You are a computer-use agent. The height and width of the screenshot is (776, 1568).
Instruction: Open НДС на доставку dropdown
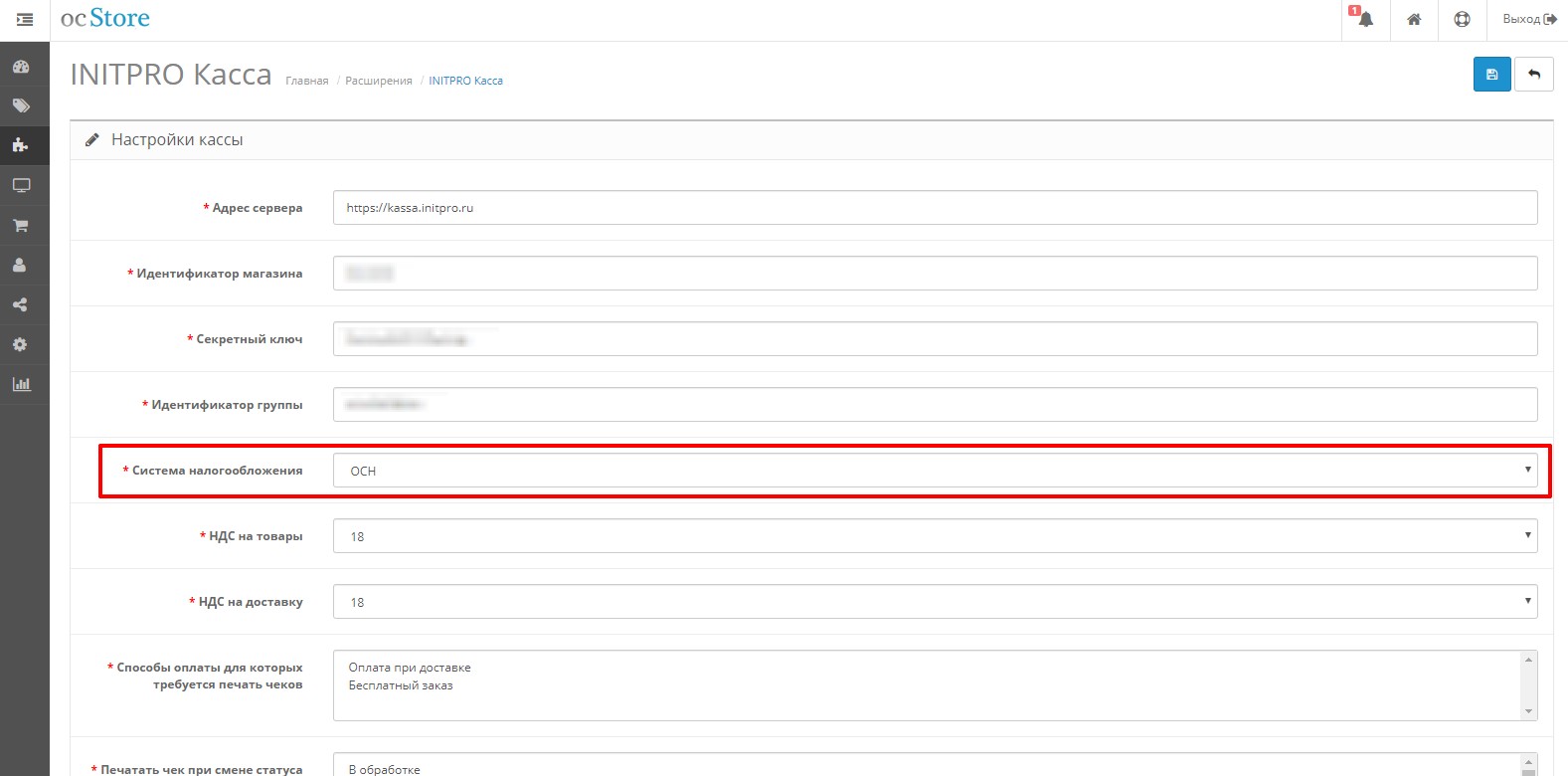click(935, 601)
